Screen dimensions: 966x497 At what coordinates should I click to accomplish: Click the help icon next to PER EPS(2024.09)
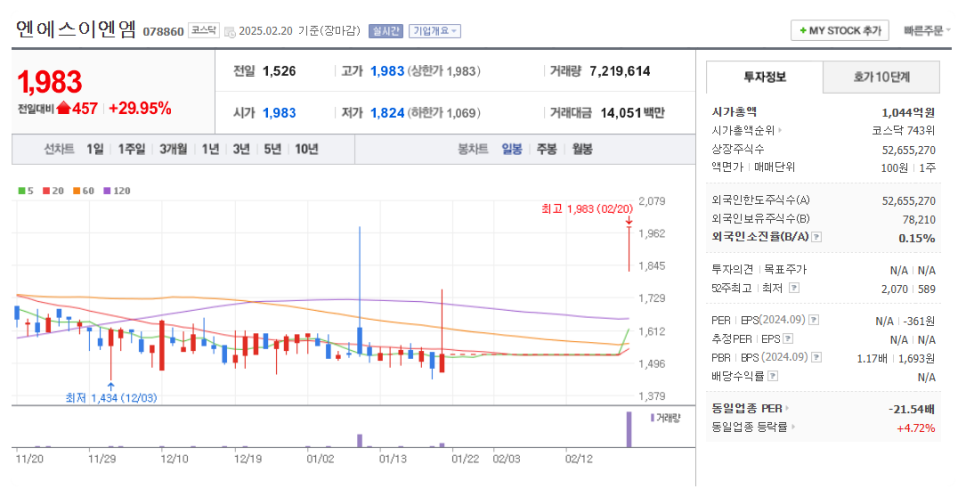814,320
